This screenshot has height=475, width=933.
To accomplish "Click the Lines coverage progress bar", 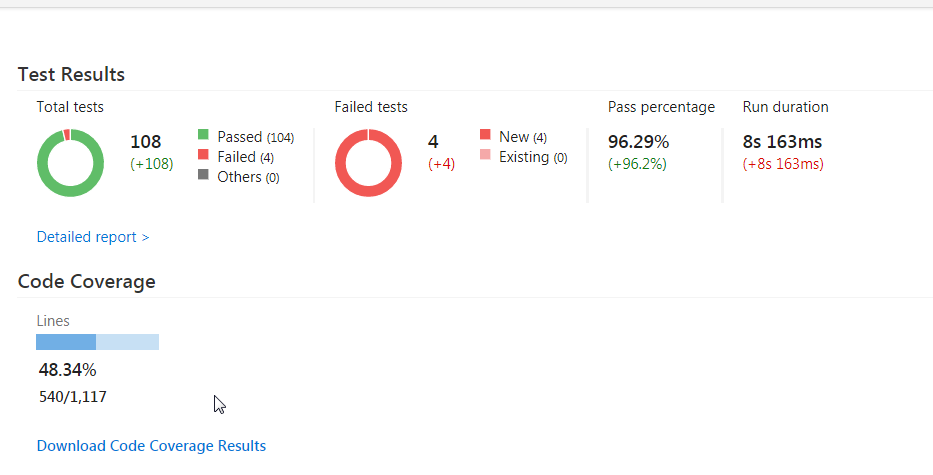I will tap(97, 342).
